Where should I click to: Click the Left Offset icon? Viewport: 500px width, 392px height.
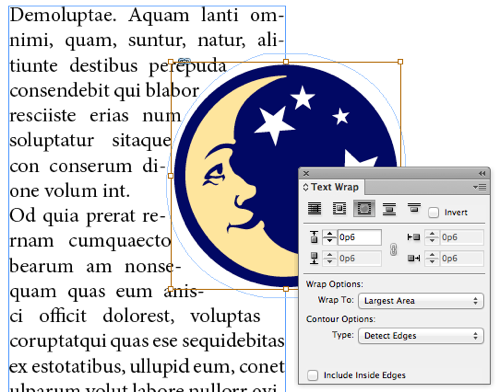tap(414, 237)
